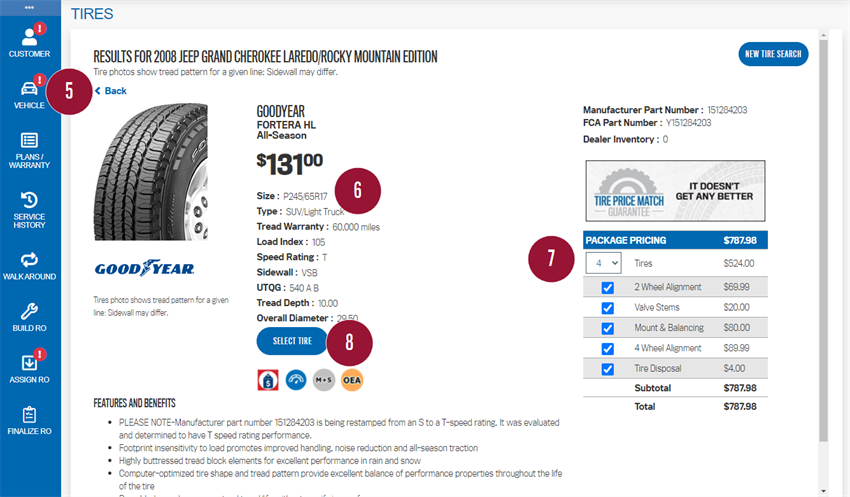Open the tire quantity dropdown
The image size is (850, 497).
pyautogui.click(x=603, y=263)
